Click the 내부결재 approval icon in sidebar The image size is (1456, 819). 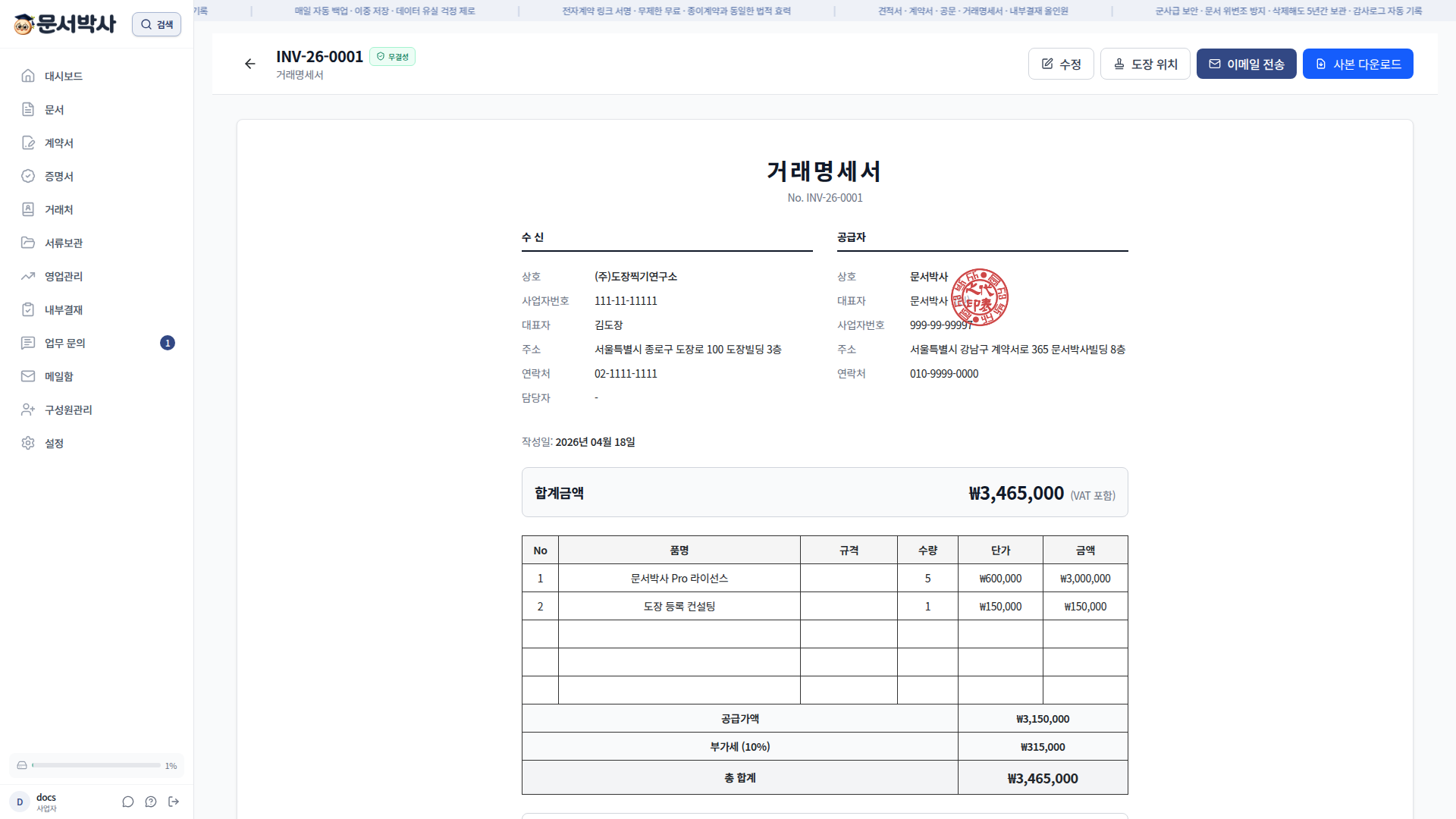pos(28,309)
